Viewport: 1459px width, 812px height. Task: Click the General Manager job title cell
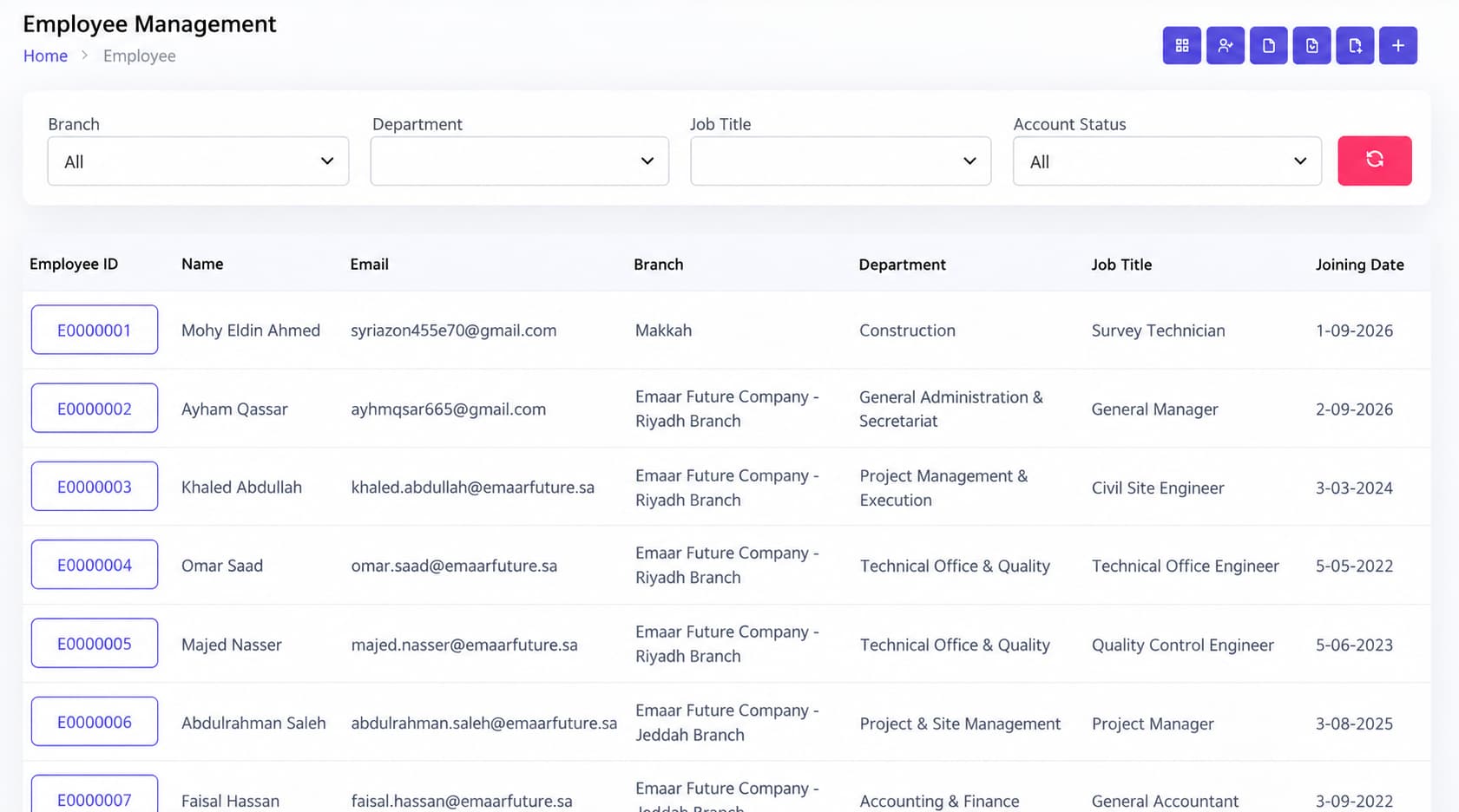coord(1154,409)
